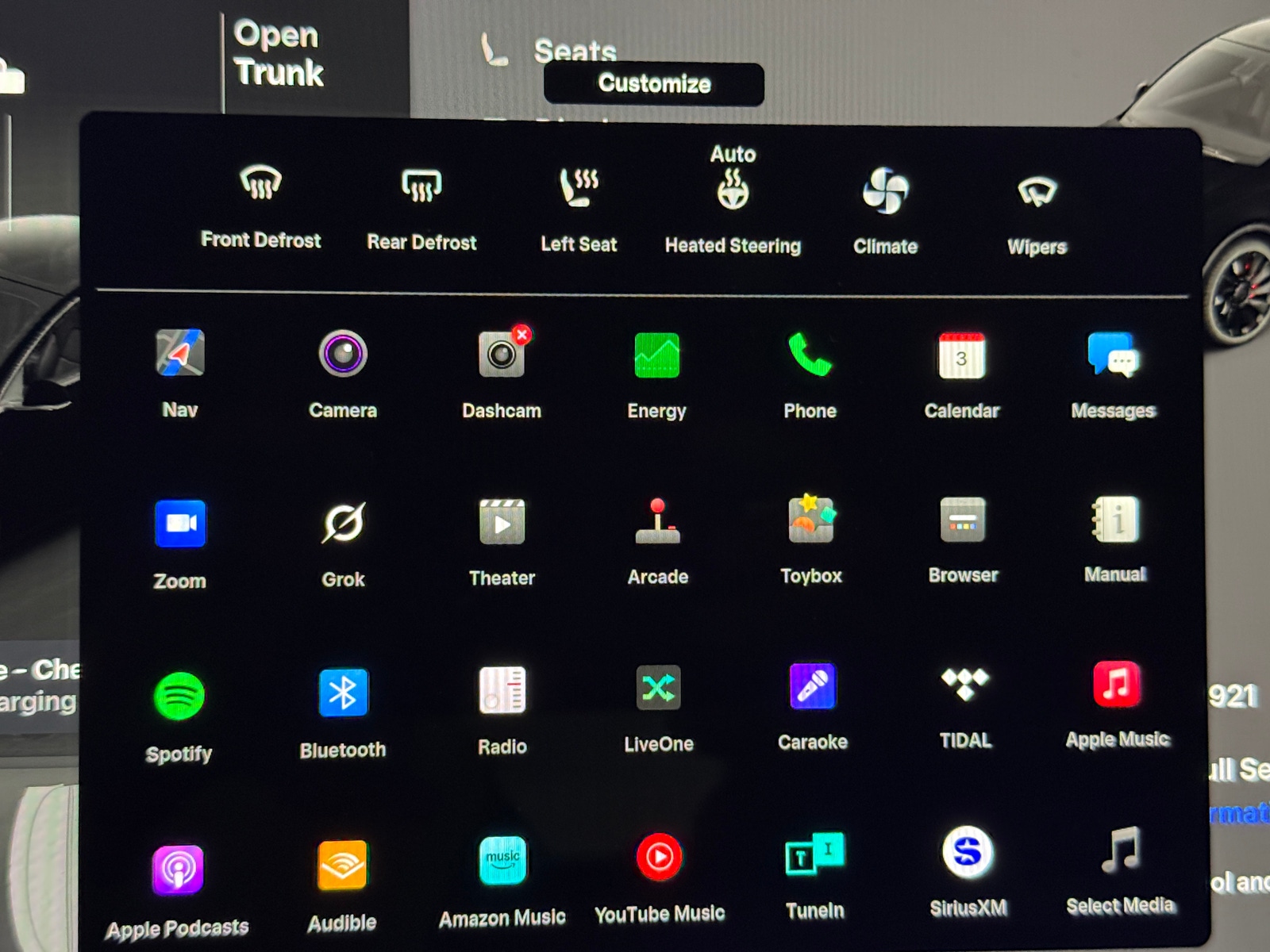Open the Nav app

pyautogui.click(x=180, y=353)
